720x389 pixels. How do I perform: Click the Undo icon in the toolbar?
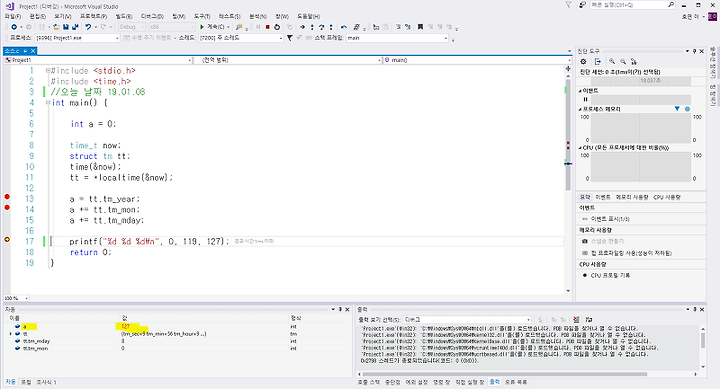pyautogui.click(x=88, y=27)
